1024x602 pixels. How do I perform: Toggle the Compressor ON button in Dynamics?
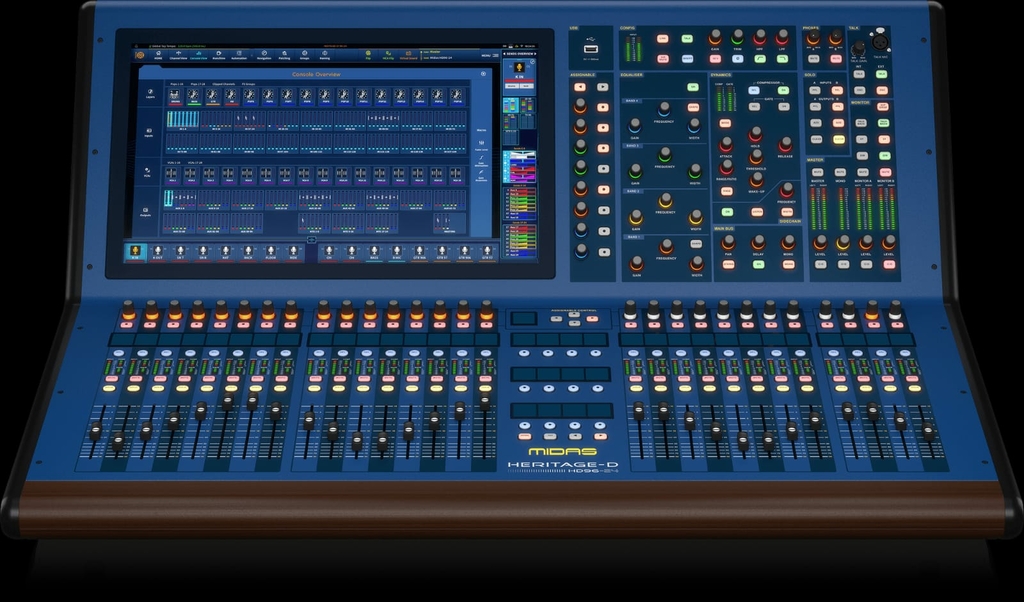pyautogui.click(x=783, y=90)
